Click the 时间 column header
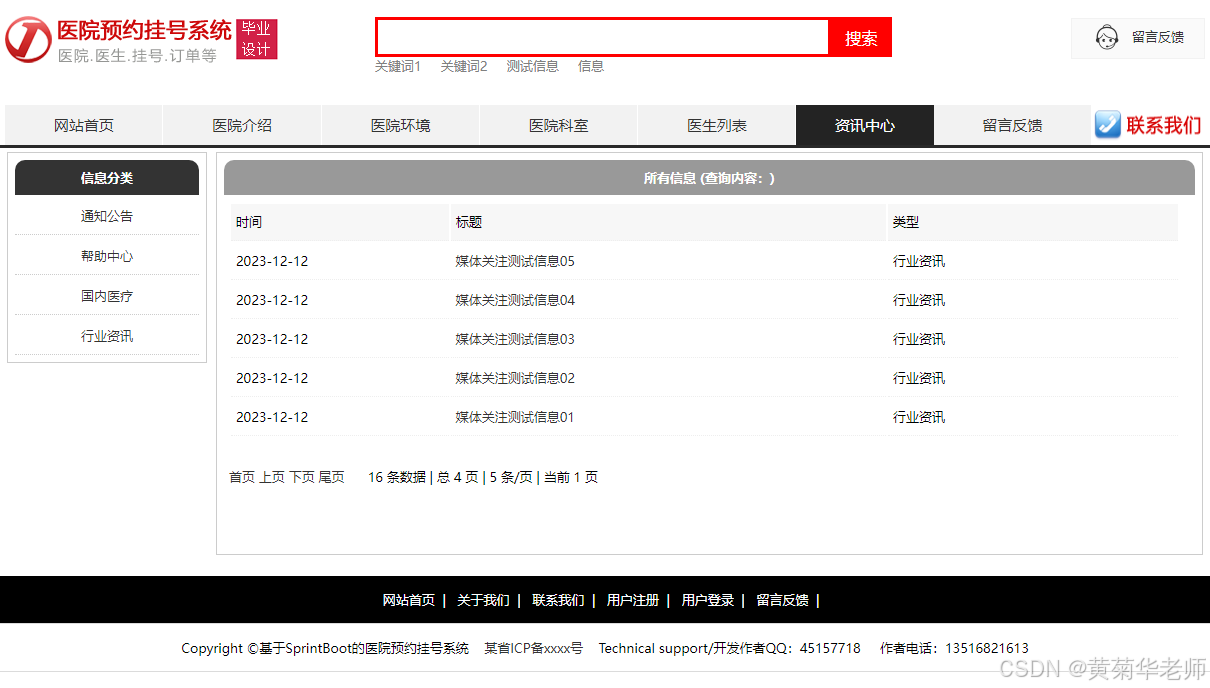 click(x=249, y=222)
